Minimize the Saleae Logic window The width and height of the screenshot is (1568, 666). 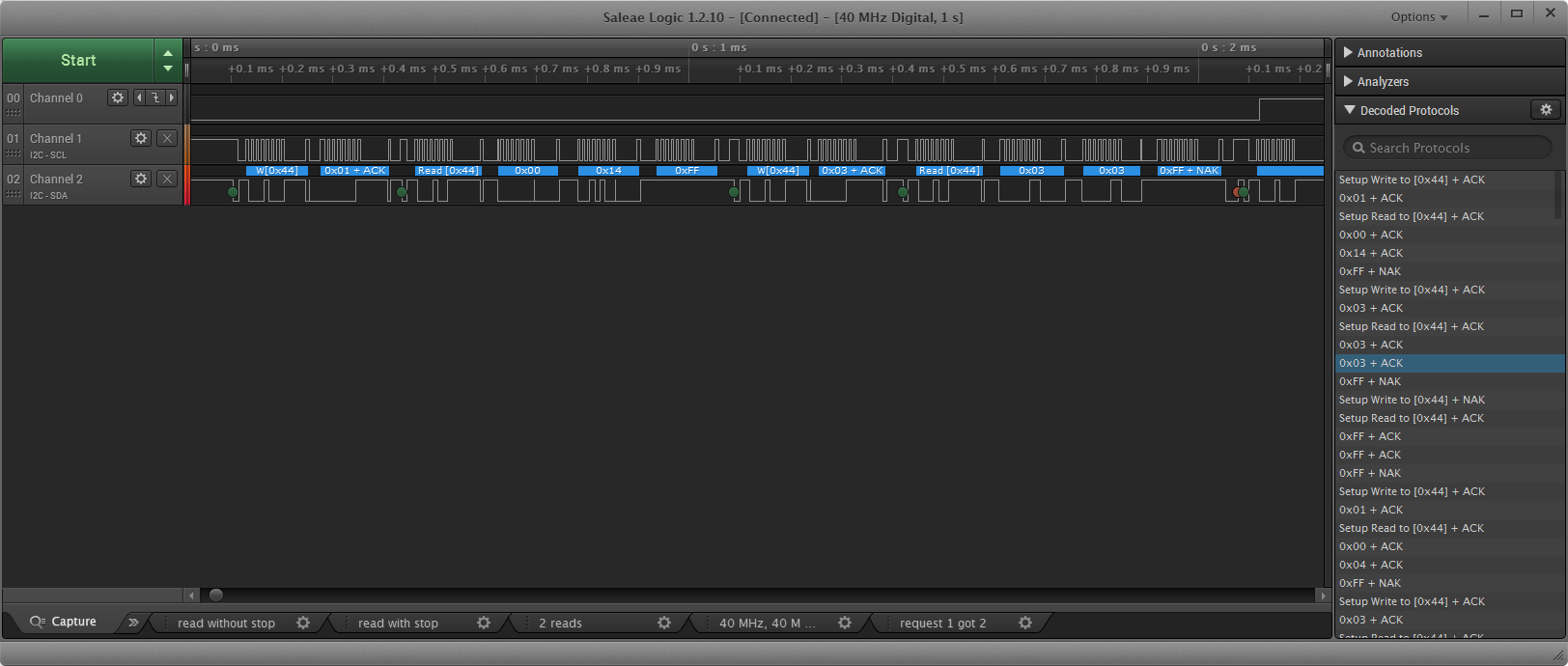(x=1484, y=14)
